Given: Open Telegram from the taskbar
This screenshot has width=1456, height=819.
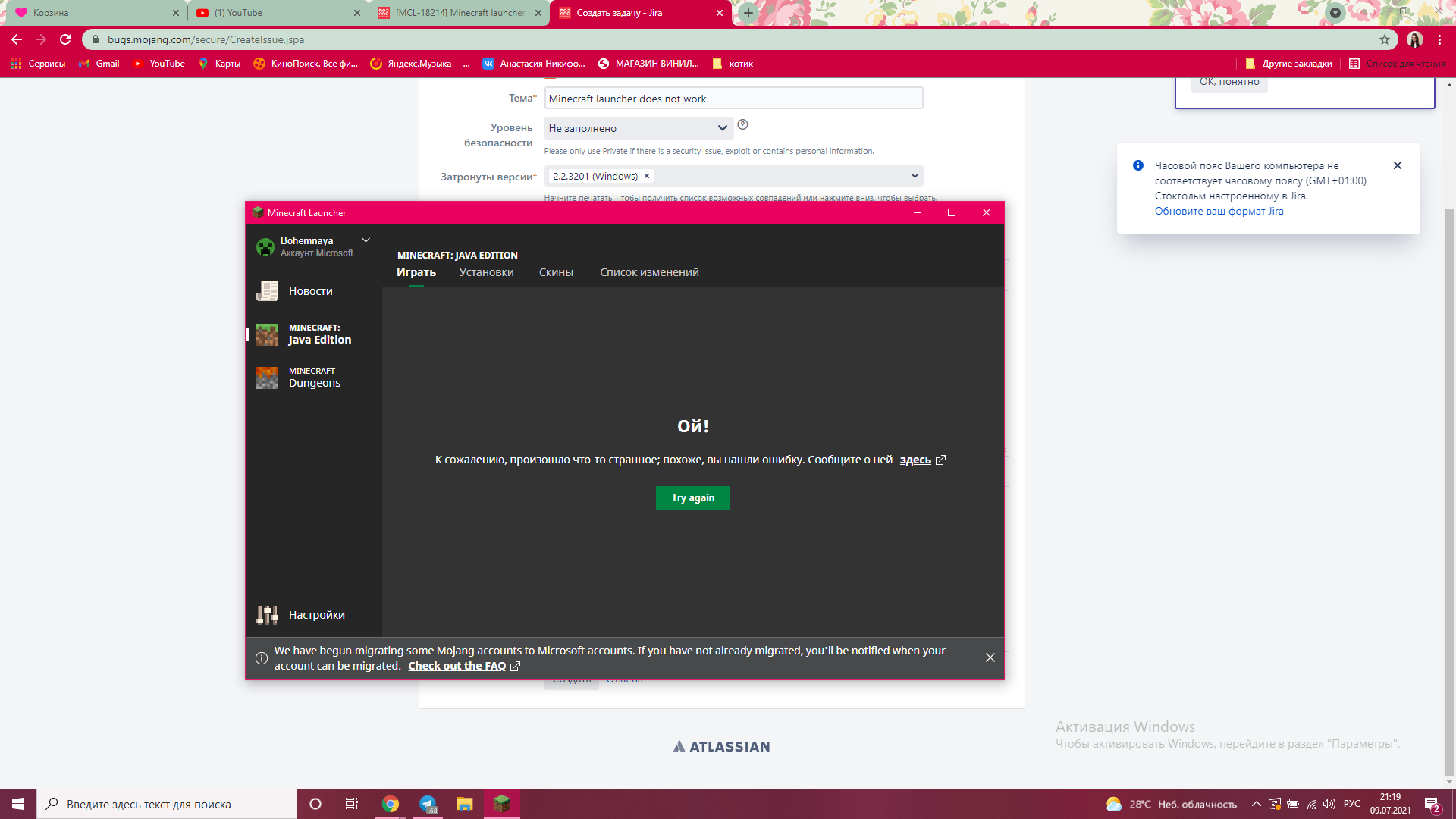Looking at the screenshot, I should pyautogui.click(x=428, y=804).
